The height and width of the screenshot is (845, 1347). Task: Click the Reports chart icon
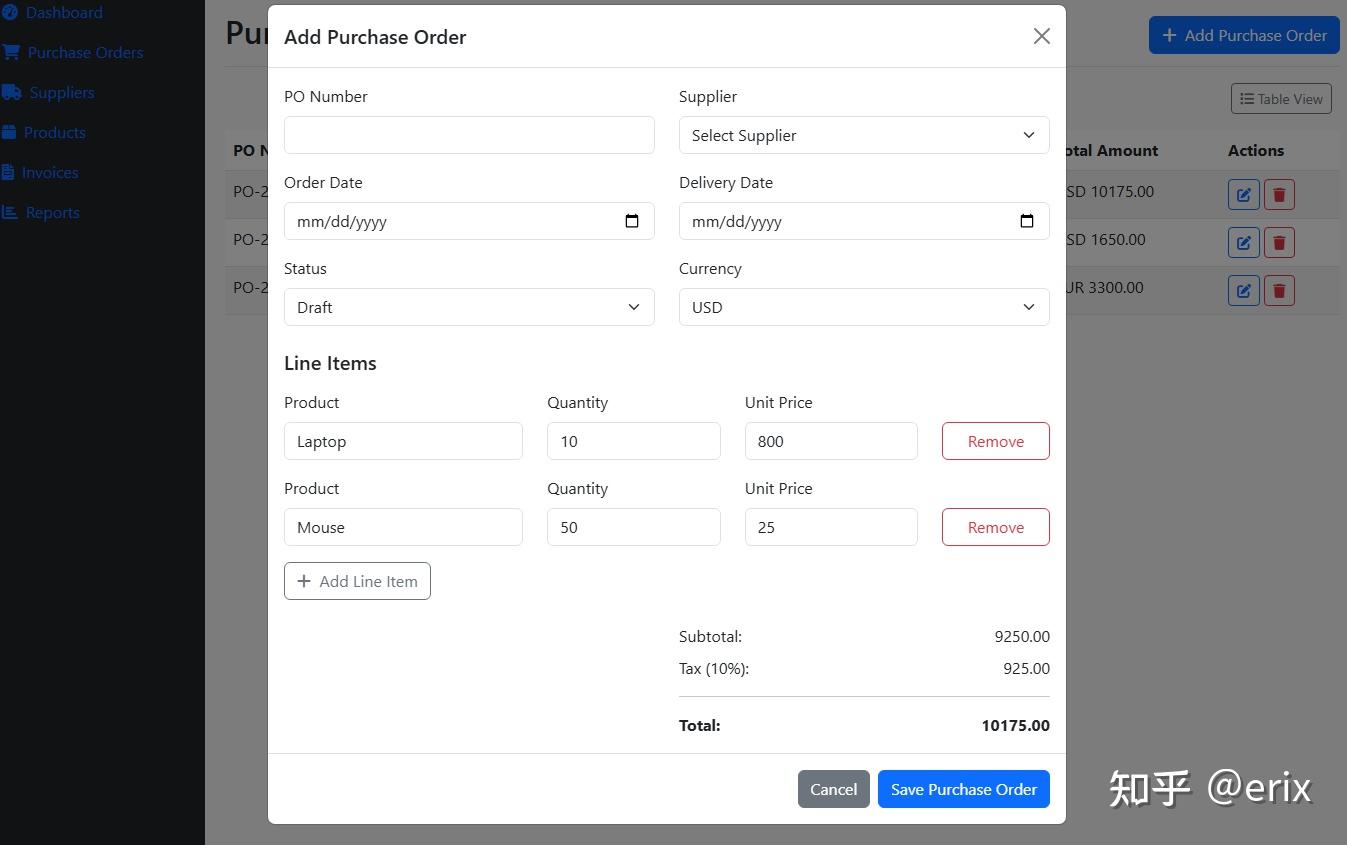pos(9,212)
